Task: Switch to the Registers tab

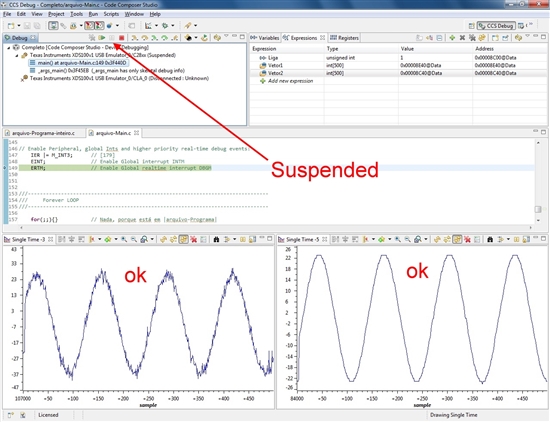Action: [344, 38]
